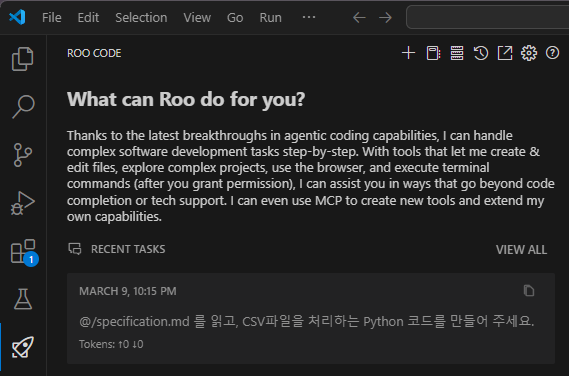The height and width of the screenshot is (376, 569).
Task: Open Roo Code in editor pop-out icon
Action: pos(505,53)
